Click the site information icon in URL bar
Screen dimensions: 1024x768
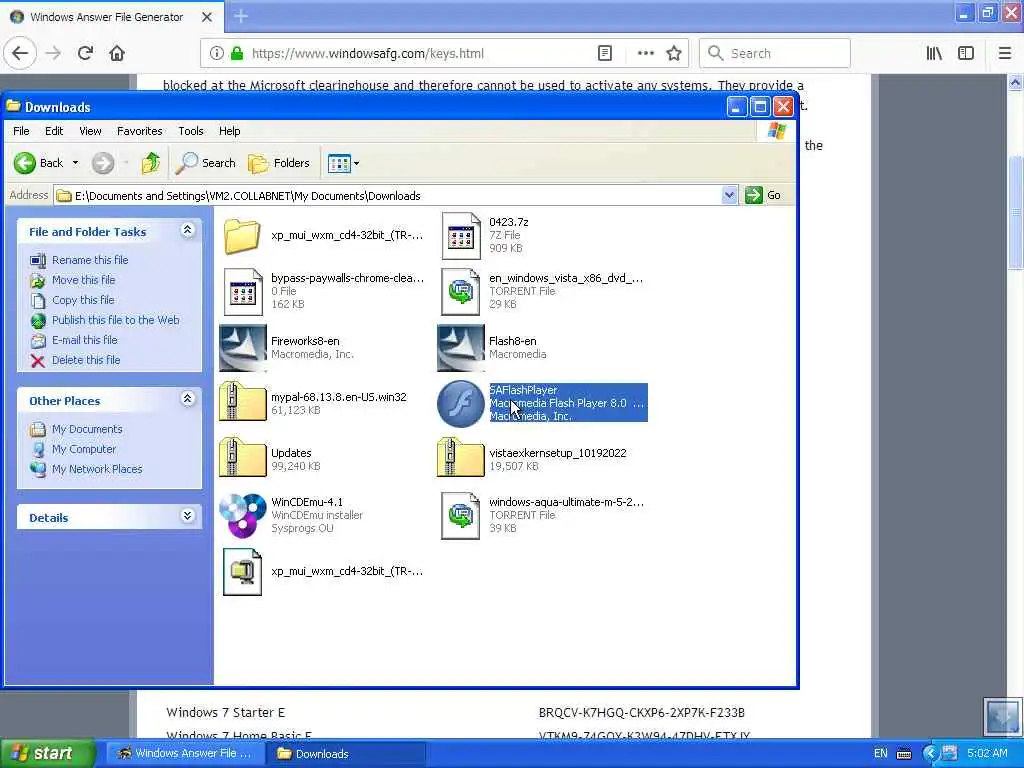[x=216, y=53]
